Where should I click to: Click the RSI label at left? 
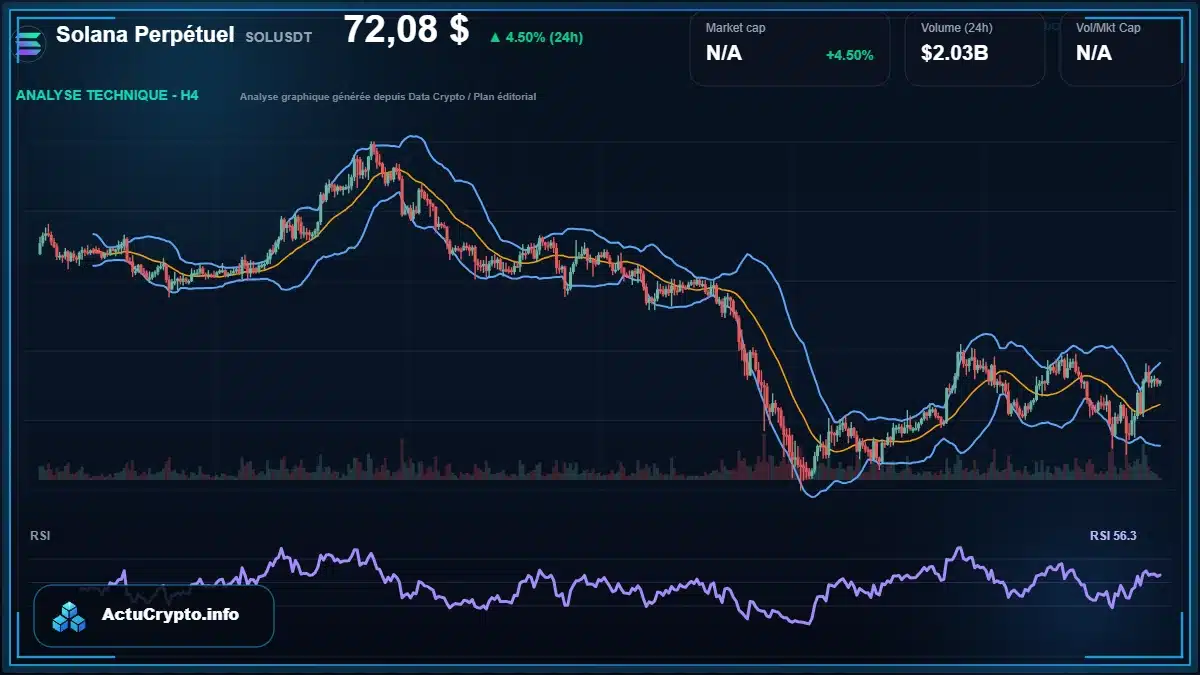40,536
